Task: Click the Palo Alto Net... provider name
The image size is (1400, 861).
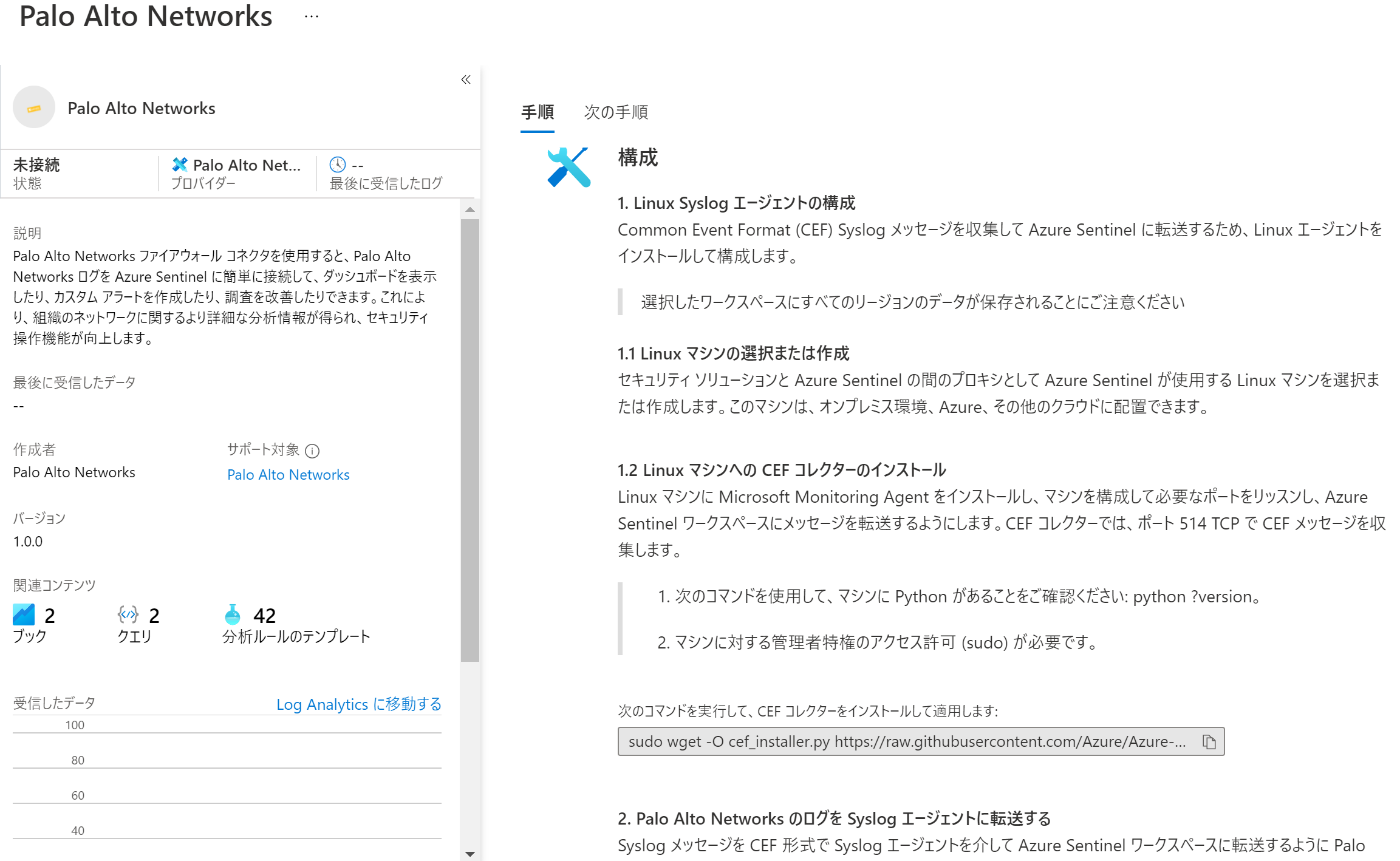Action: [x=247, y=165]
